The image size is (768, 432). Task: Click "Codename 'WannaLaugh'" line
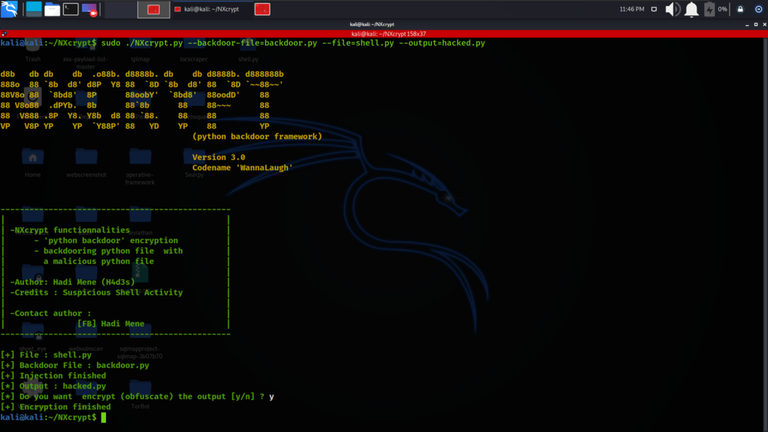pyautogui.click(x=242, y=168)
